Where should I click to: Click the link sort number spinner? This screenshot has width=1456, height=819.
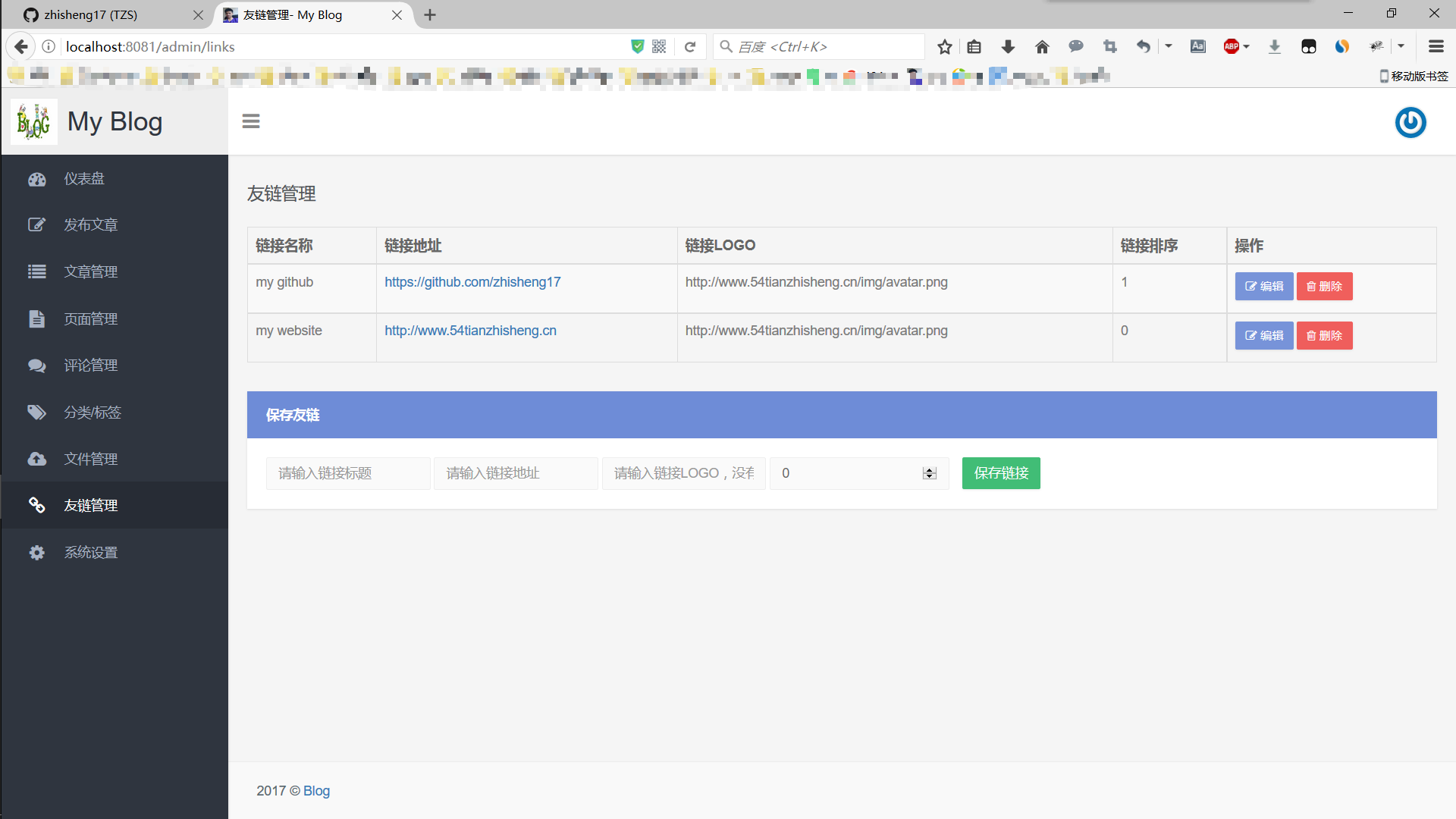pos(930,473)
